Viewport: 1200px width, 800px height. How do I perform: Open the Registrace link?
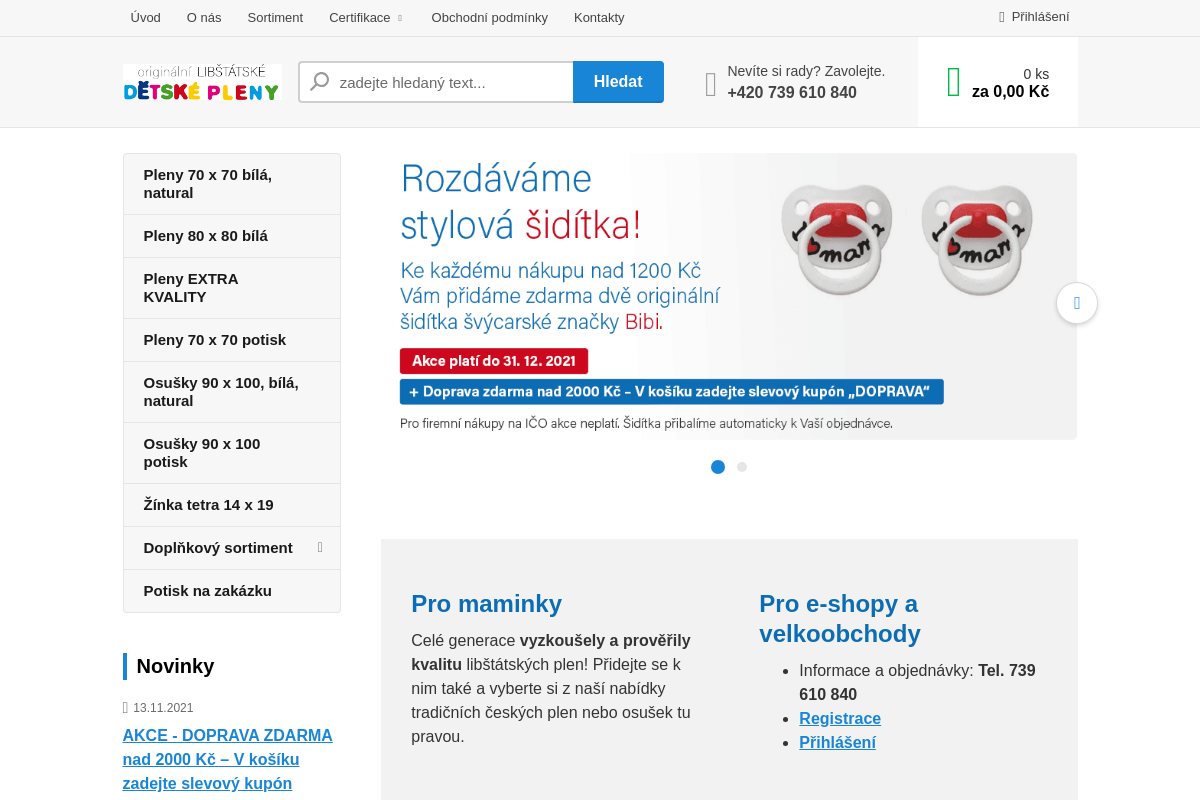(839, 718)
